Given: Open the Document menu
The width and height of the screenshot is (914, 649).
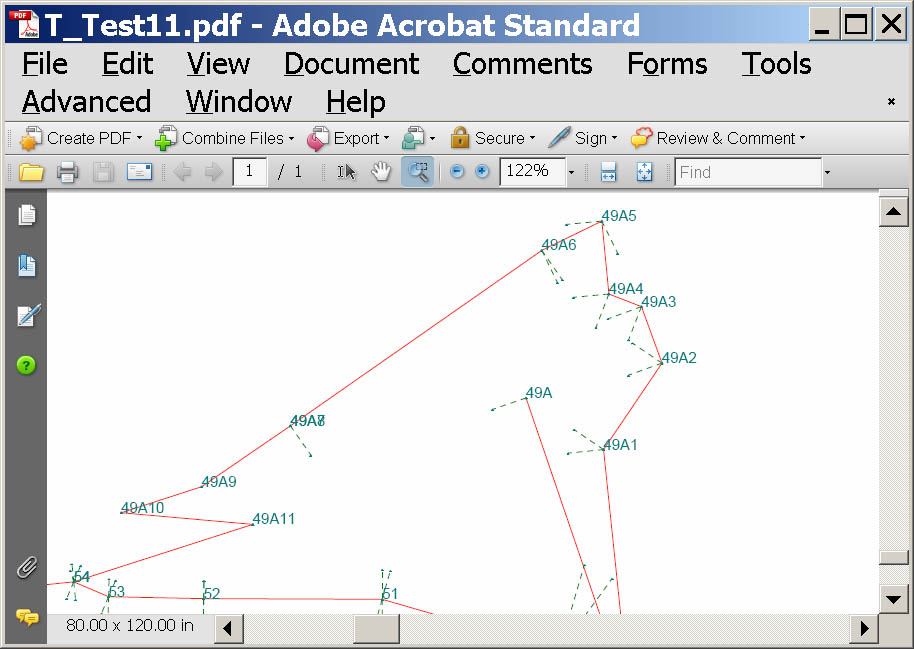Looking at the screenshot, I should [351, 64].
